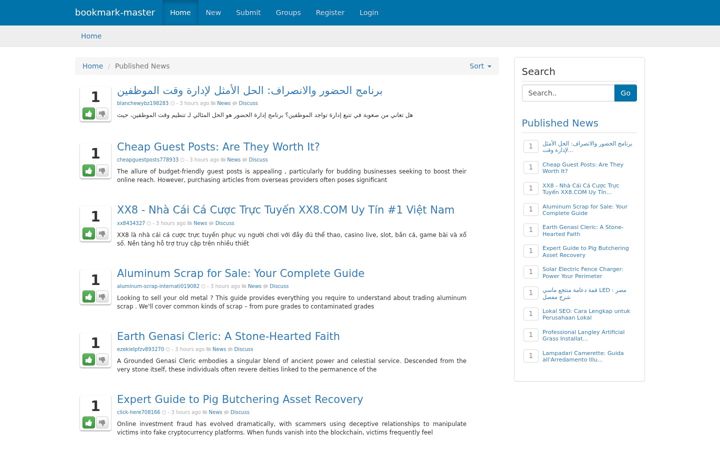Click author ezekielpfzv891270
This screenshot has height=450, width=720.
(x=140, y=349)
